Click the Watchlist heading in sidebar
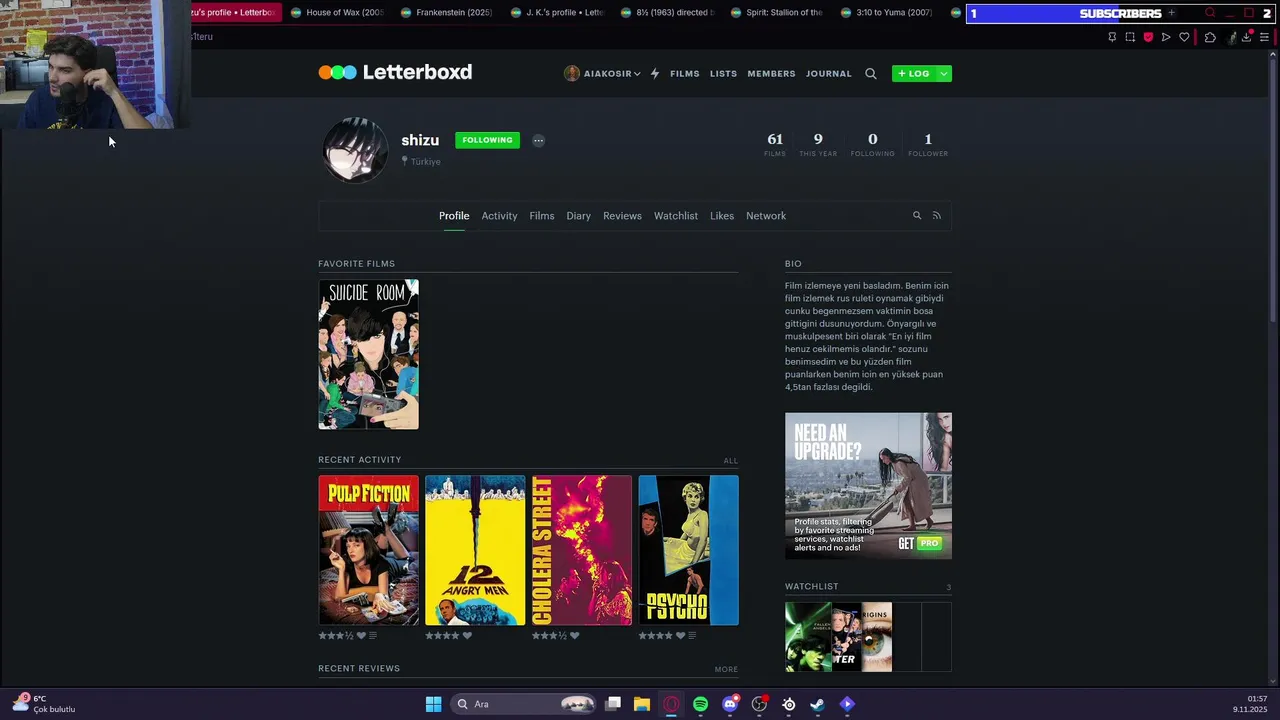The width and height of the screenshot is (1280, 720). [812, 587]
